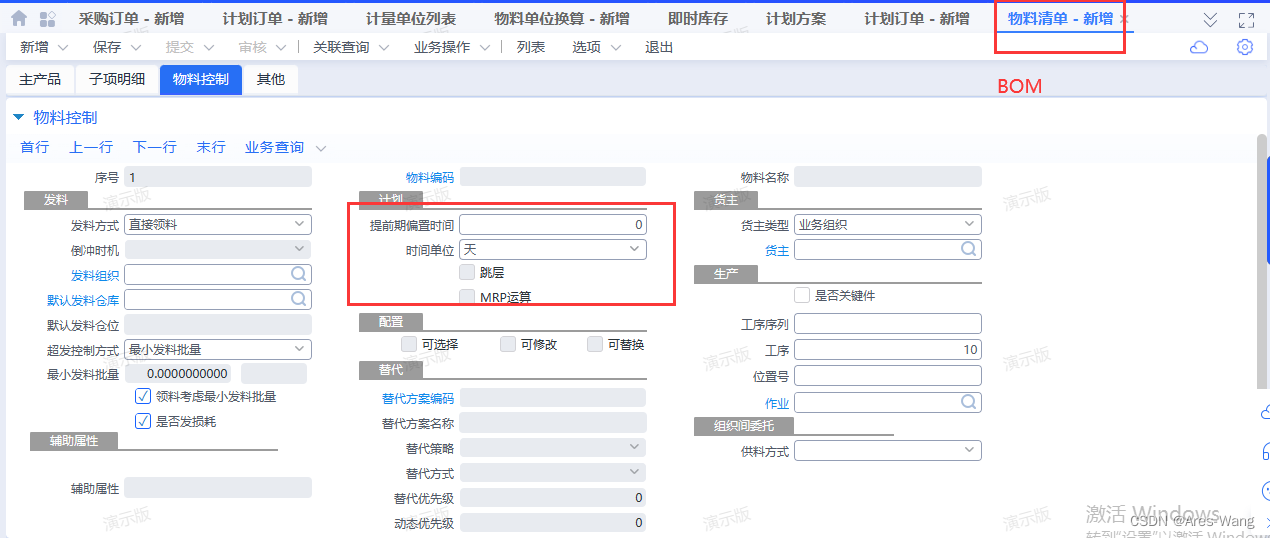
Task: Switch to the 其他 tab
Action: click(x=271, y=80)
